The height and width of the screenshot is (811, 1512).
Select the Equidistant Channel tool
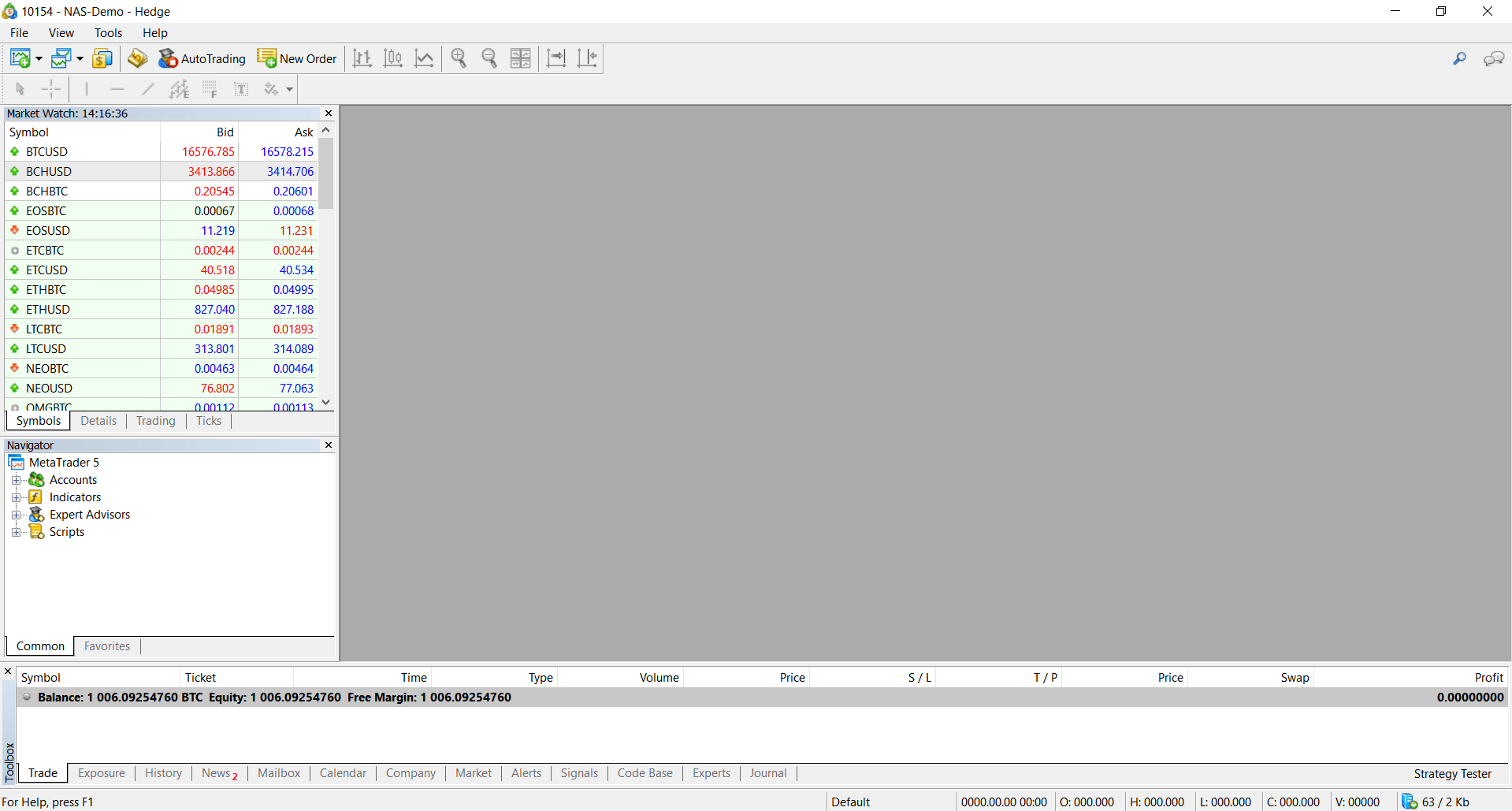(180, 89)
